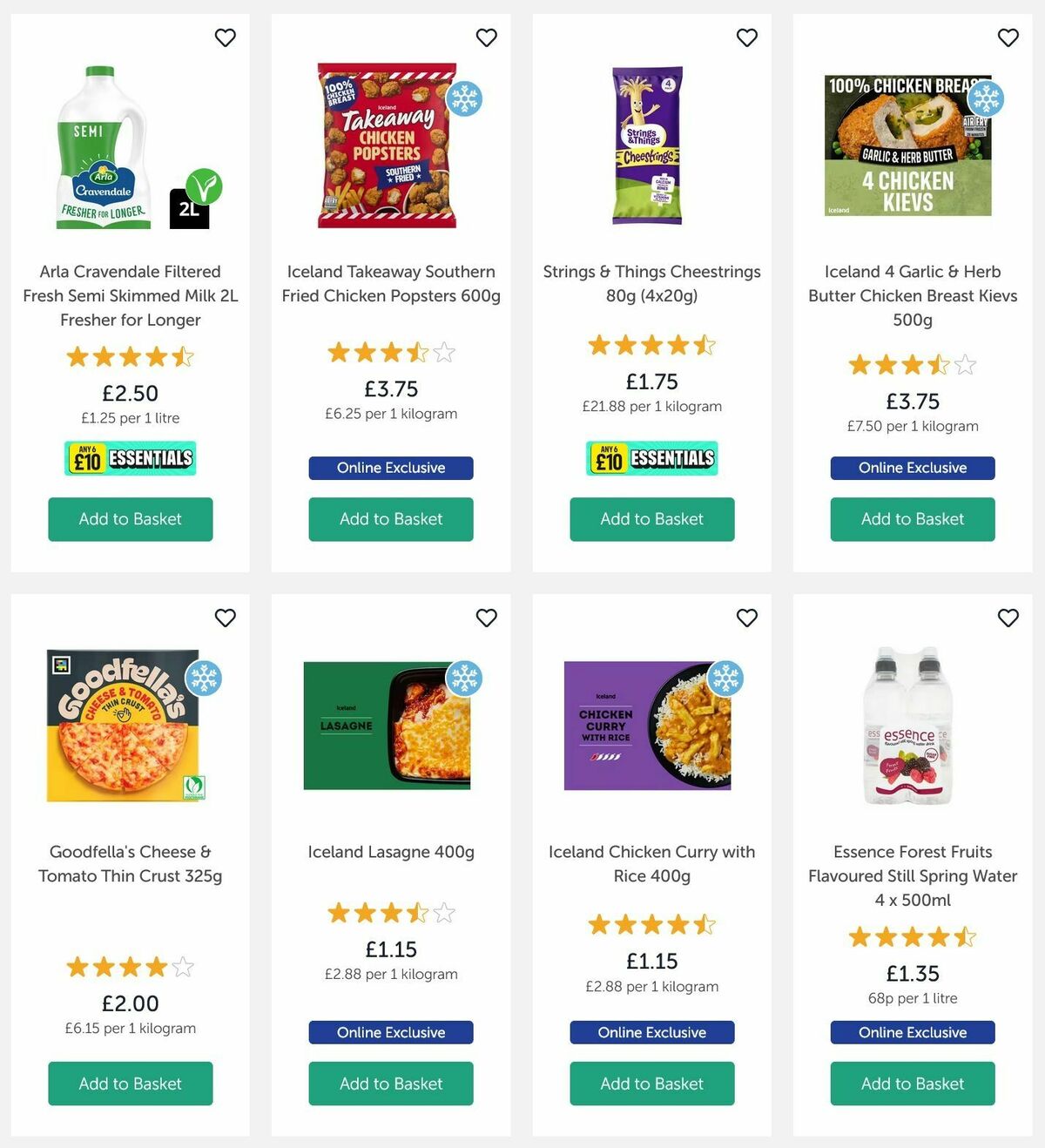The height and width of the screenshot is (1148, 1045).
Task: Click the heart icon on Cheestrings product card
Action: (746, 38)
